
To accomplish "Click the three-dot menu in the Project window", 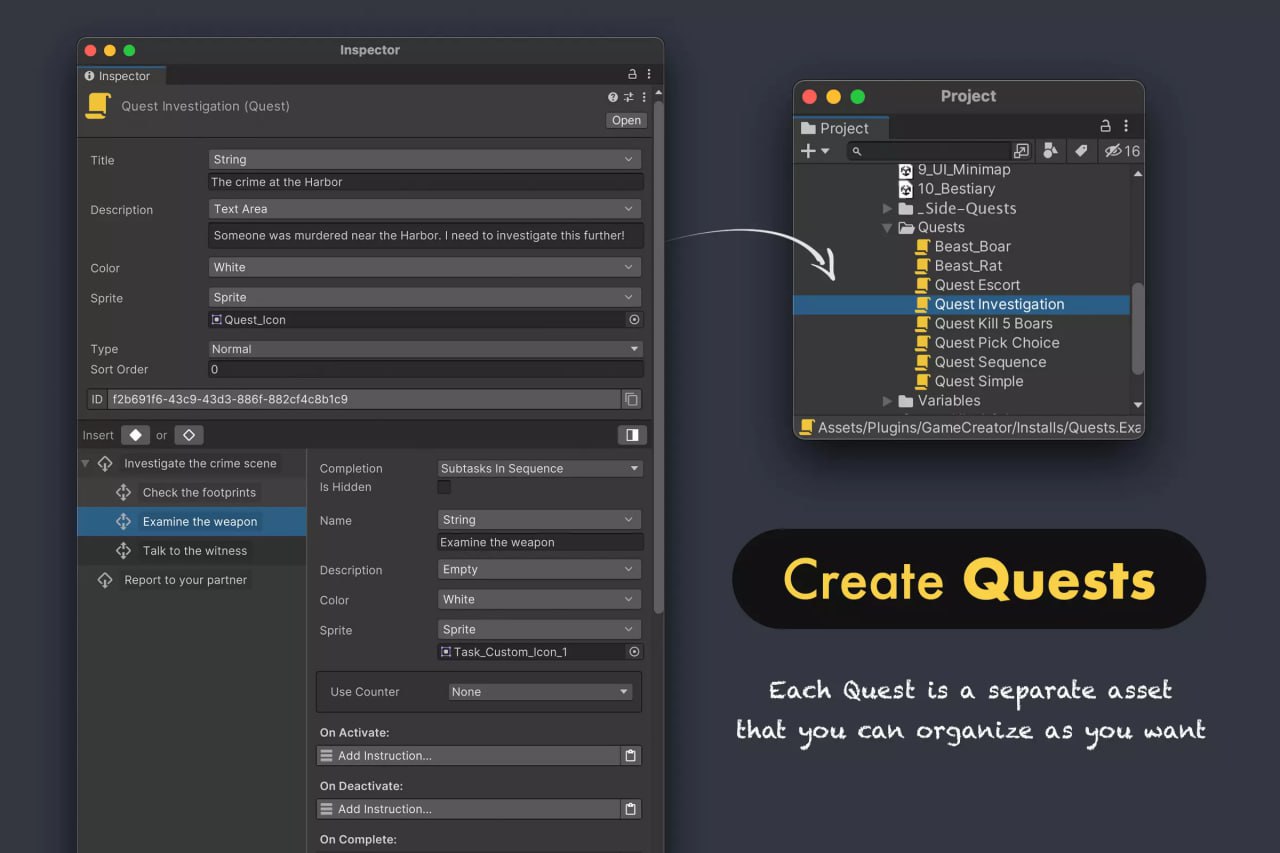I will pos(1126,125).
